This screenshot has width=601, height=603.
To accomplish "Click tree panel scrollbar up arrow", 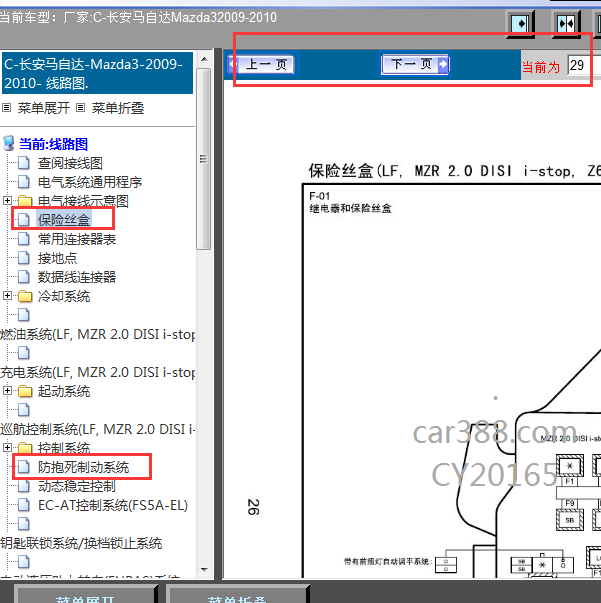I will click(204, 59).
